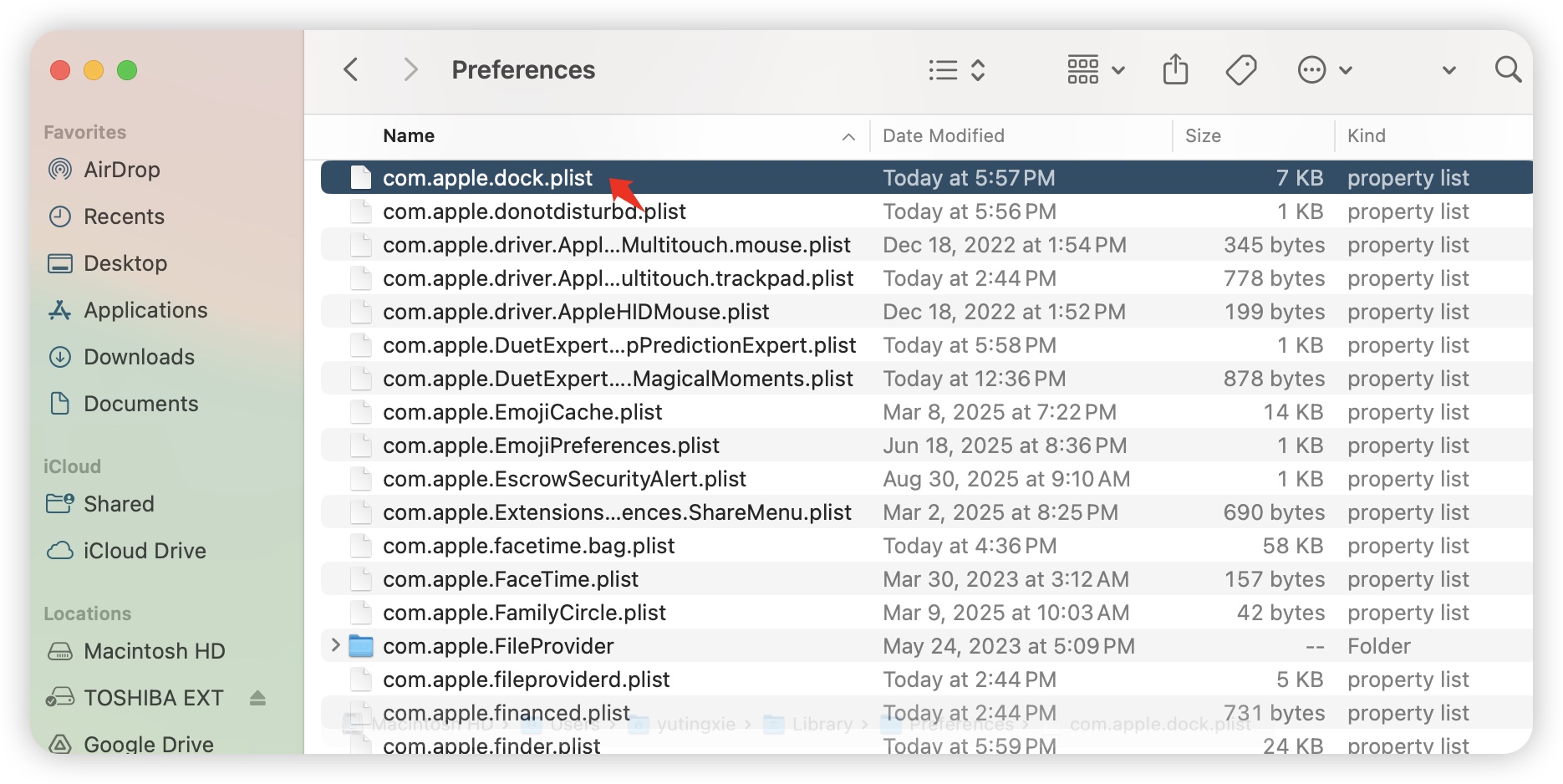Click the com.apple.EmojiCache.plist file icon
The width and height of the screenshot is (1563, 784).
click(361, 411)
